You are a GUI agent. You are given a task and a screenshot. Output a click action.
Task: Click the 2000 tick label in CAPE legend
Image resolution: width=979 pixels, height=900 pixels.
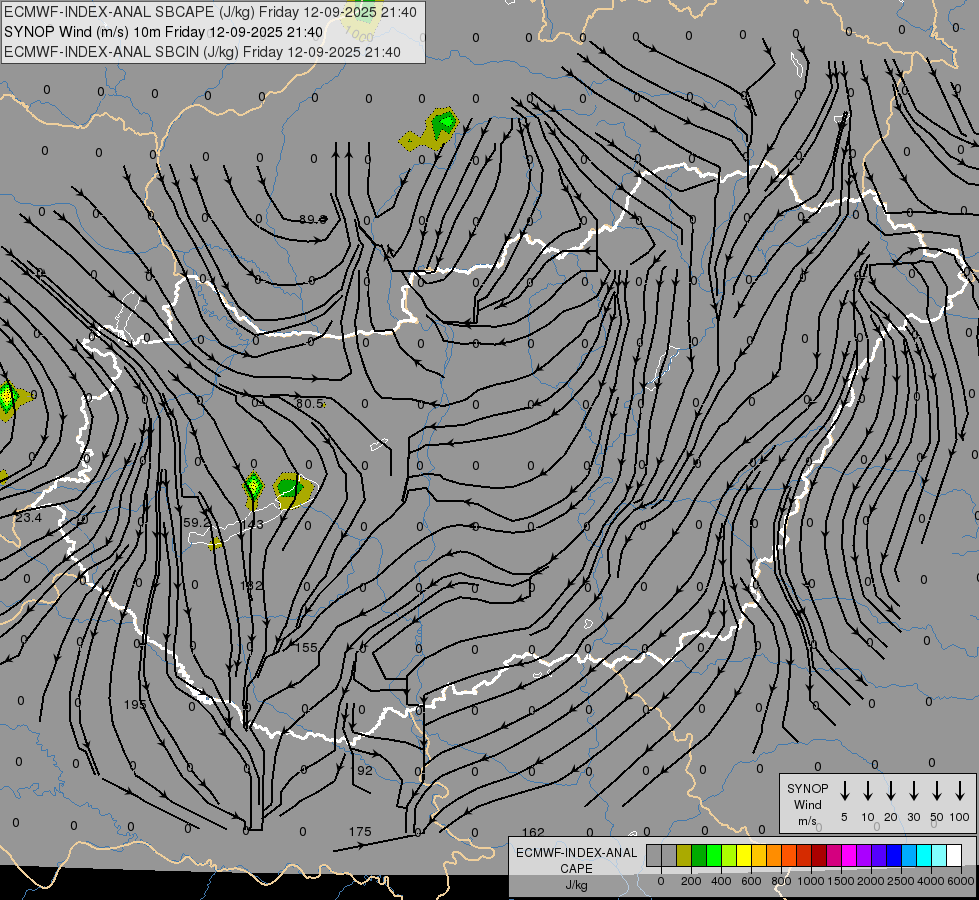click(x=871, y=881)
